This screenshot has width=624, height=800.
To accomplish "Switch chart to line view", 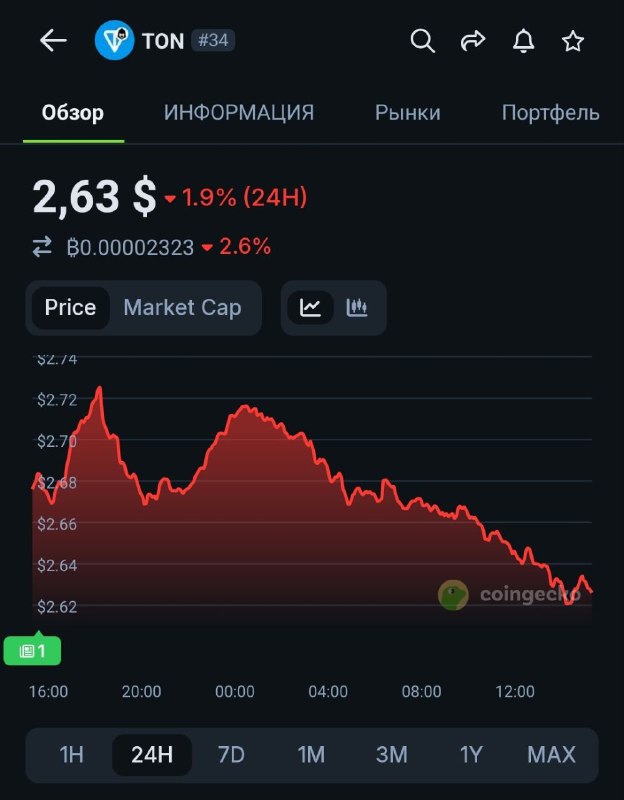I will (x=311, y=307).
